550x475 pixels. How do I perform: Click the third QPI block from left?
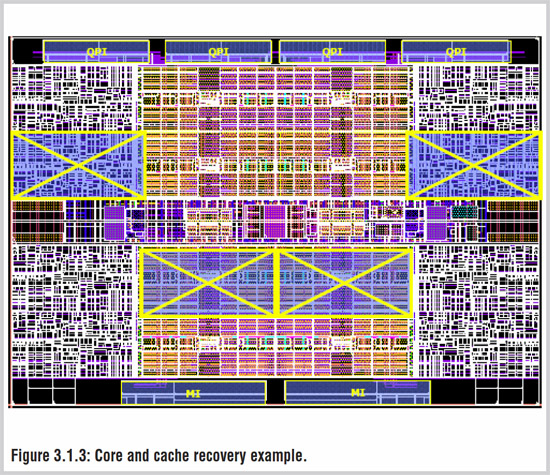[x=333, y=52]
